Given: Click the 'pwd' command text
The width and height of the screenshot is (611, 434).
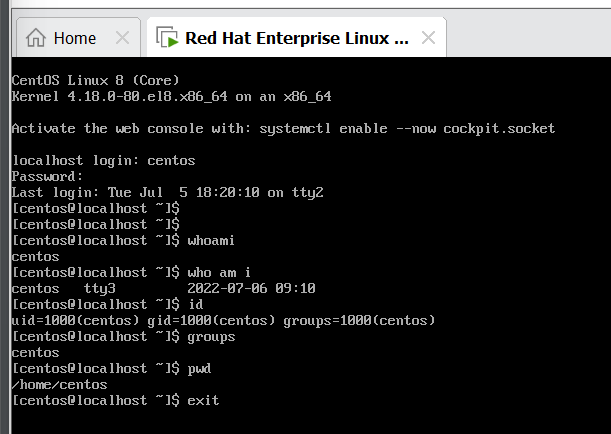Looking at the screenshot, I should tap(199, 369).
